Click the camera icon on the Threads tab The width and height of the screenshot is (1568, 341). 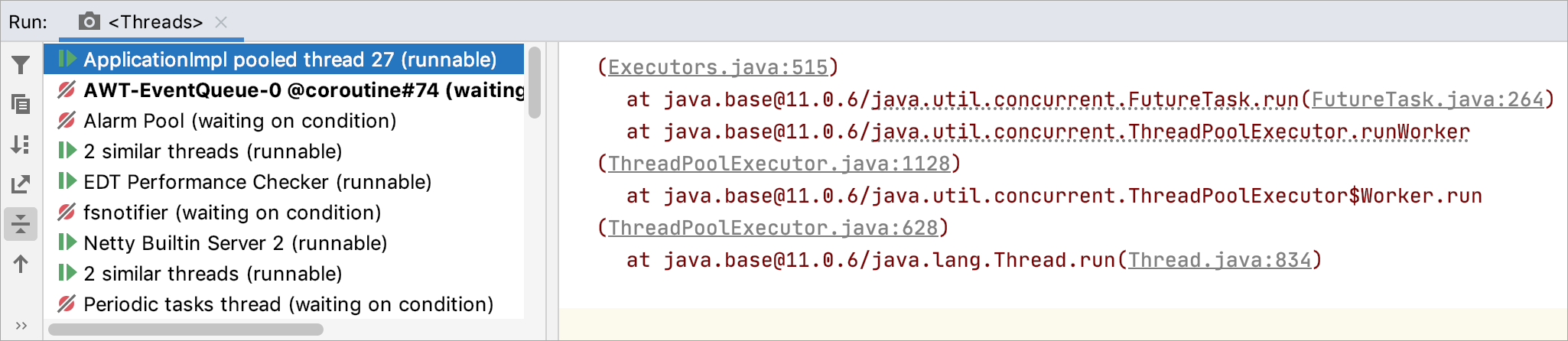coord(89,21)
